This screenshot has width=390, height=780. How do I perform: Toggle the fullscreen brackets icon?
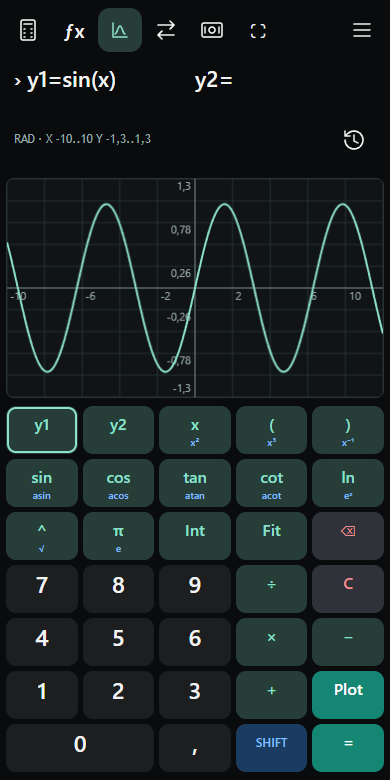pos(258,30)
